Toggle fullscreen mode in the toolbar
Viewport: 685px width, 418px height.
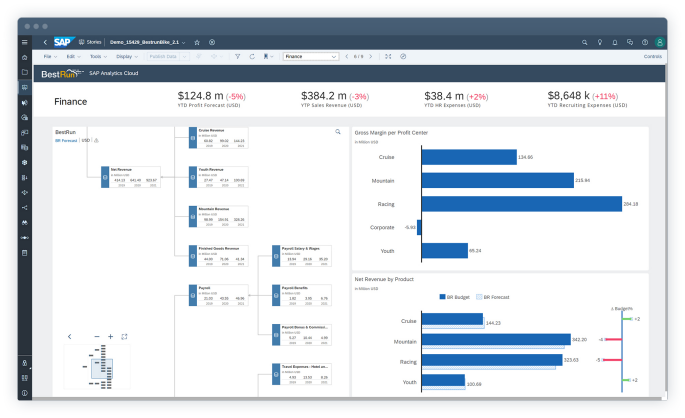point(388,57)
